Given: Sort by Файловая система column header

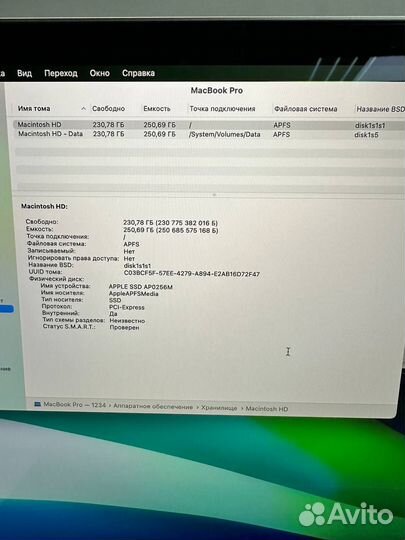Looking at the screenshot, I should (x=305, y=109).
